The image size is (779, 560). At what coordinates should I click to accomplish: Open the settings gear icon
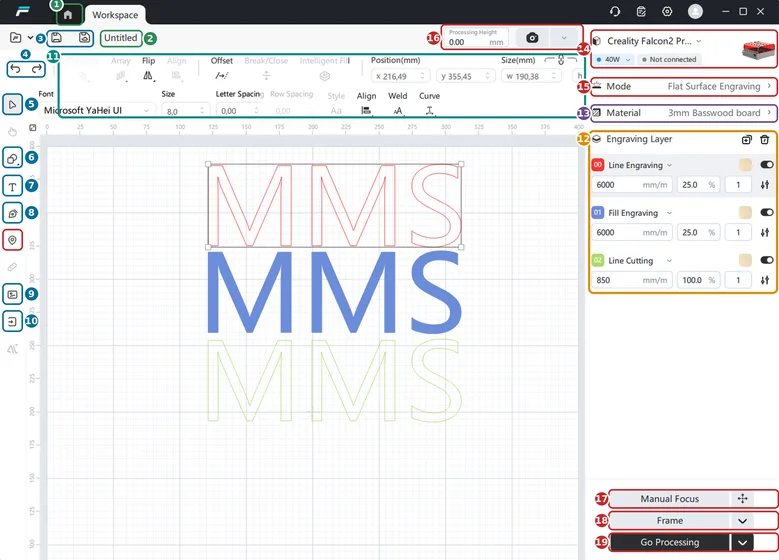(x=667, y=11)
